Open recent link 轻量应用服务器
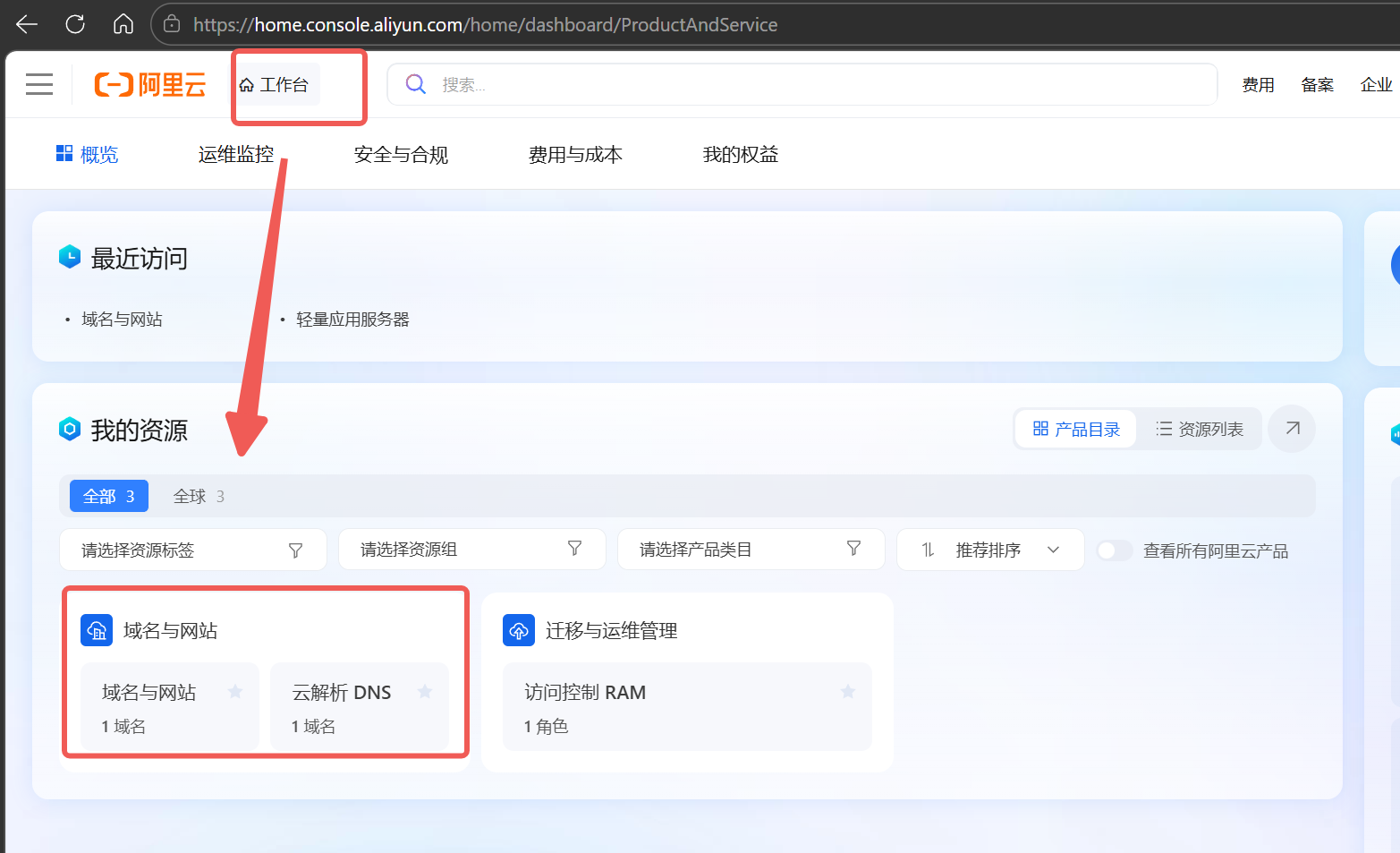The image size is (1400, 853). pyautogui.click(x=352, y=320)
